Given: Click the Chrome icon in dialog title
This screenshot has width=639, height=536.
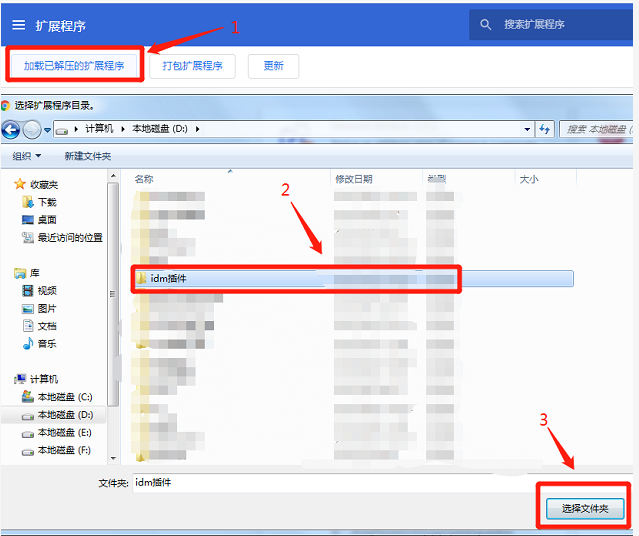Looking at the screenshot, I should pyautogui.click(x=5, y=106).
